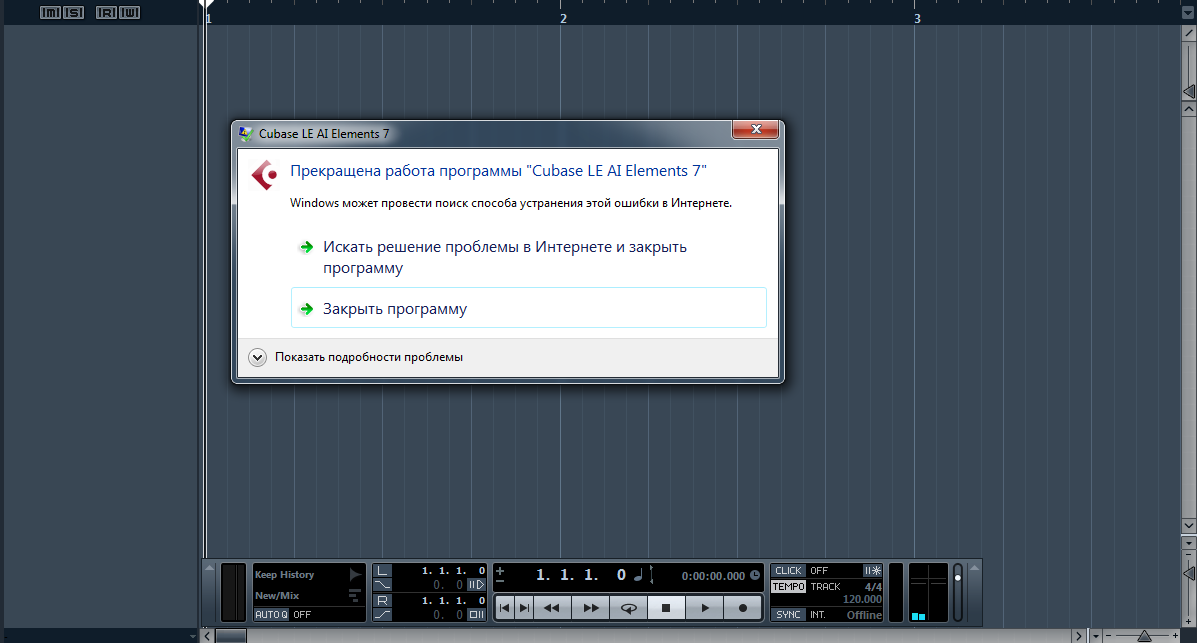This screenshot has height=643, width=1197.
Task: Click the transport panel right collapse arrow
Action: coord(974,567)
